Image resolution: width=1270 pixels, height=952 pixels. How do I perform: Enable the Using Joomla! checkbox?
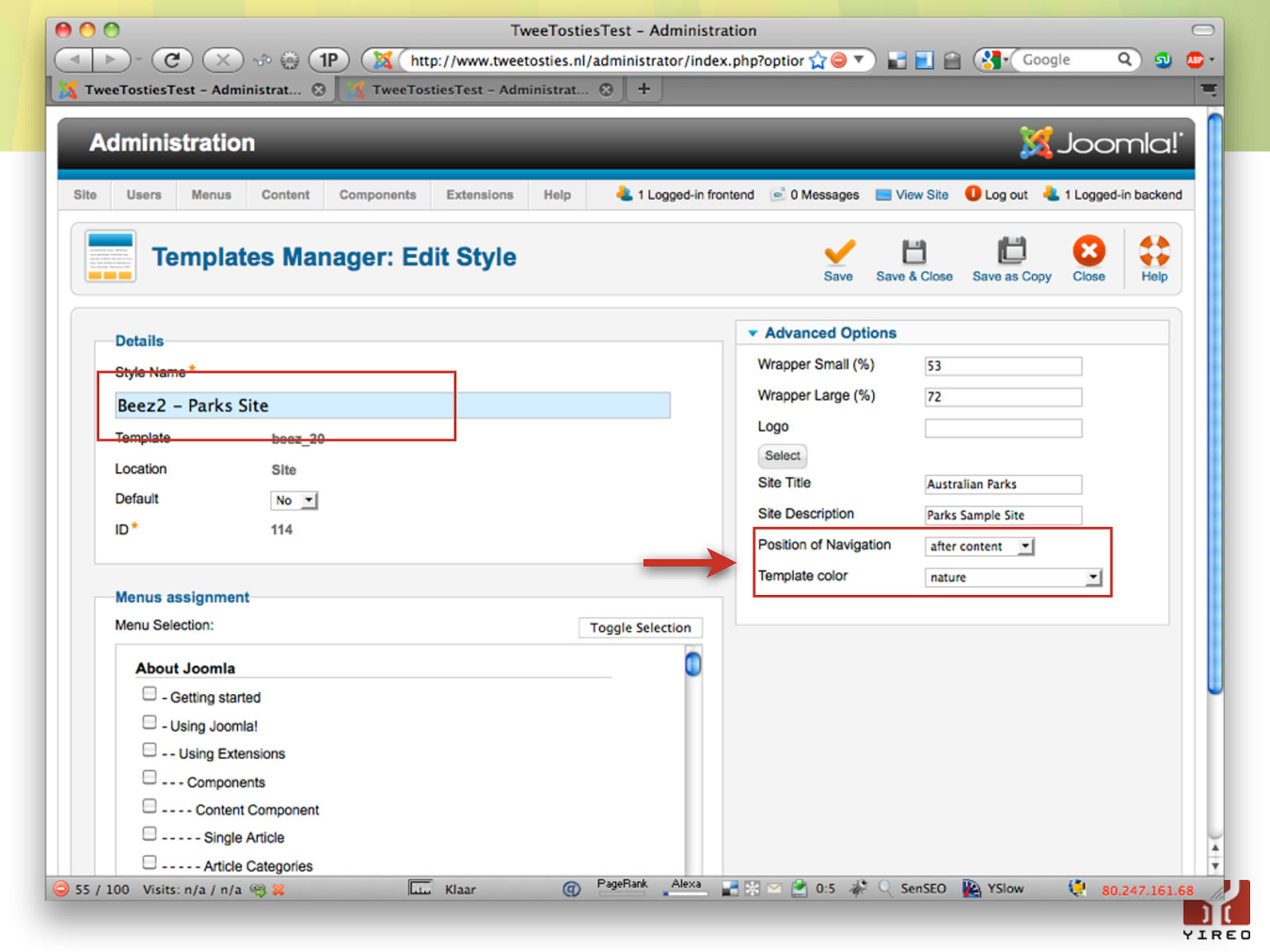pyautogui.click(x=149, y=722)
